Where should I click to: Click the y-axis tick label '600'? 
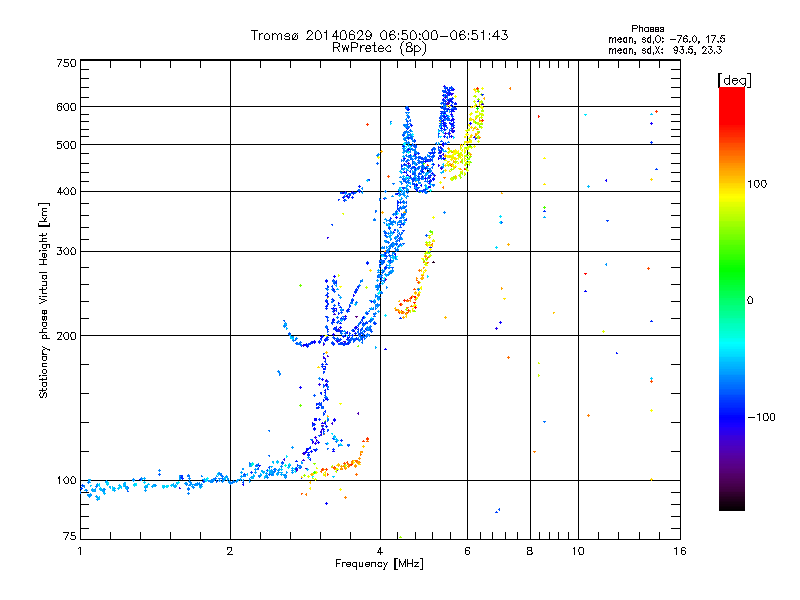[66, 107]
